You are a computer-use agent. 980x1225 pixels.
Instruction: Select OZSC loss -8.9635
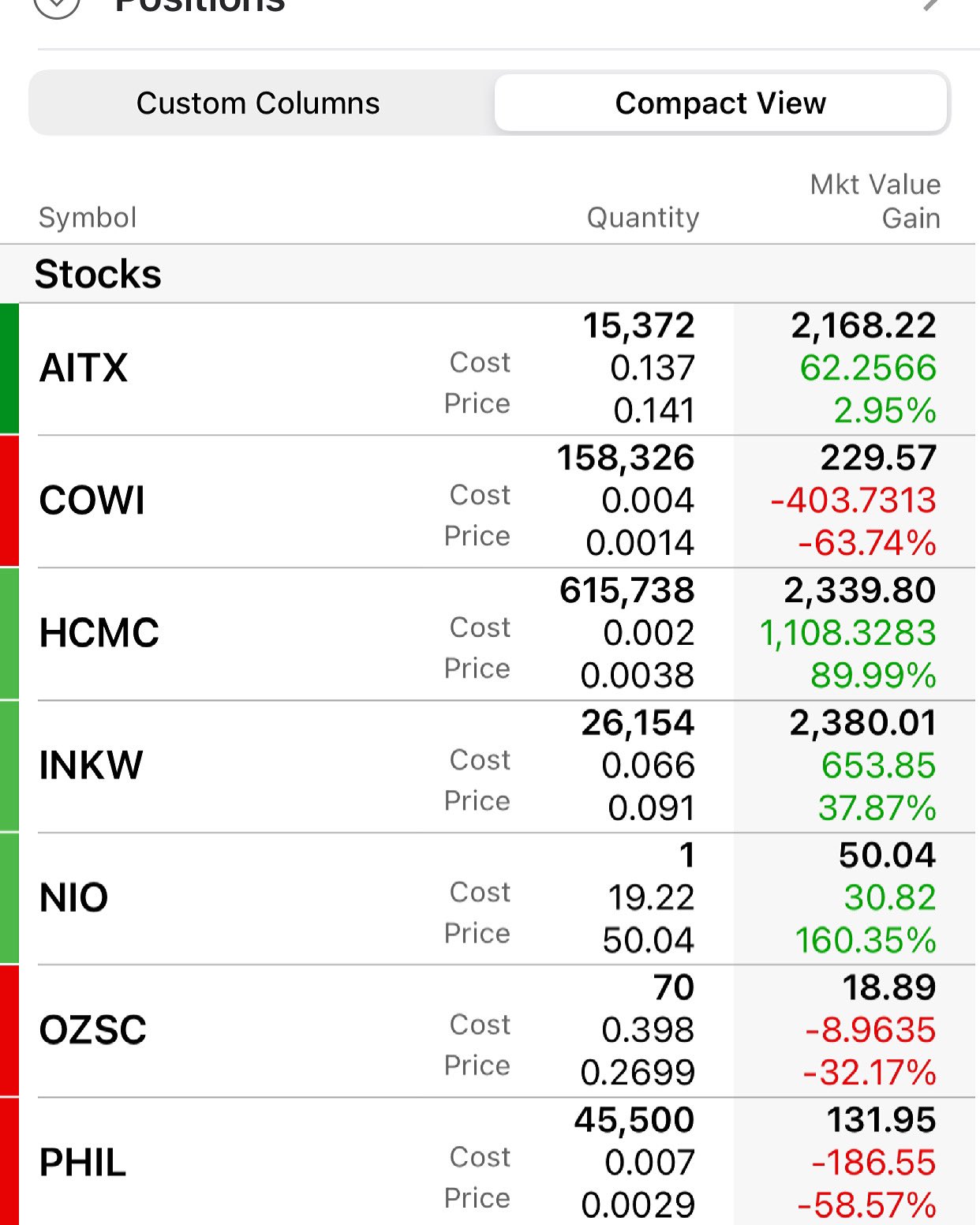pyautogui.click(x=870, y=1030)
